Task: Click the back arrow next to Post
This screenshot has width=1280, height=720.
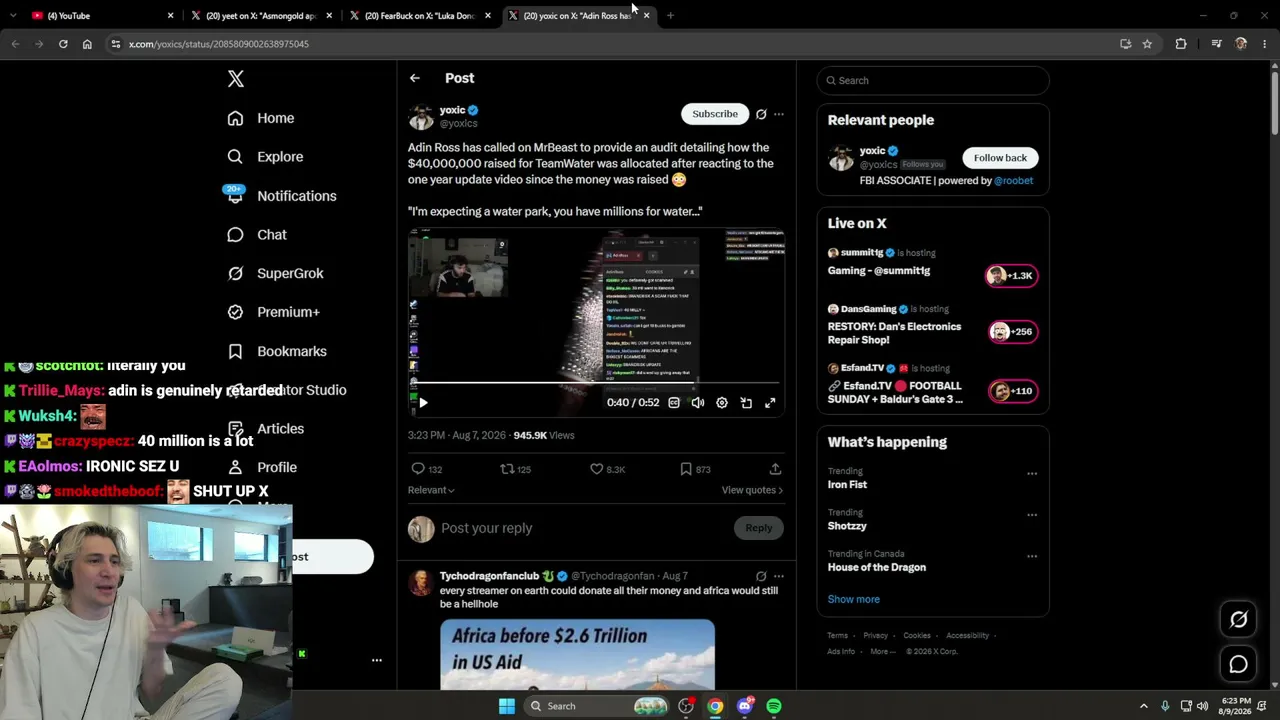Action: pyautogui.click(x=415, y=78)
